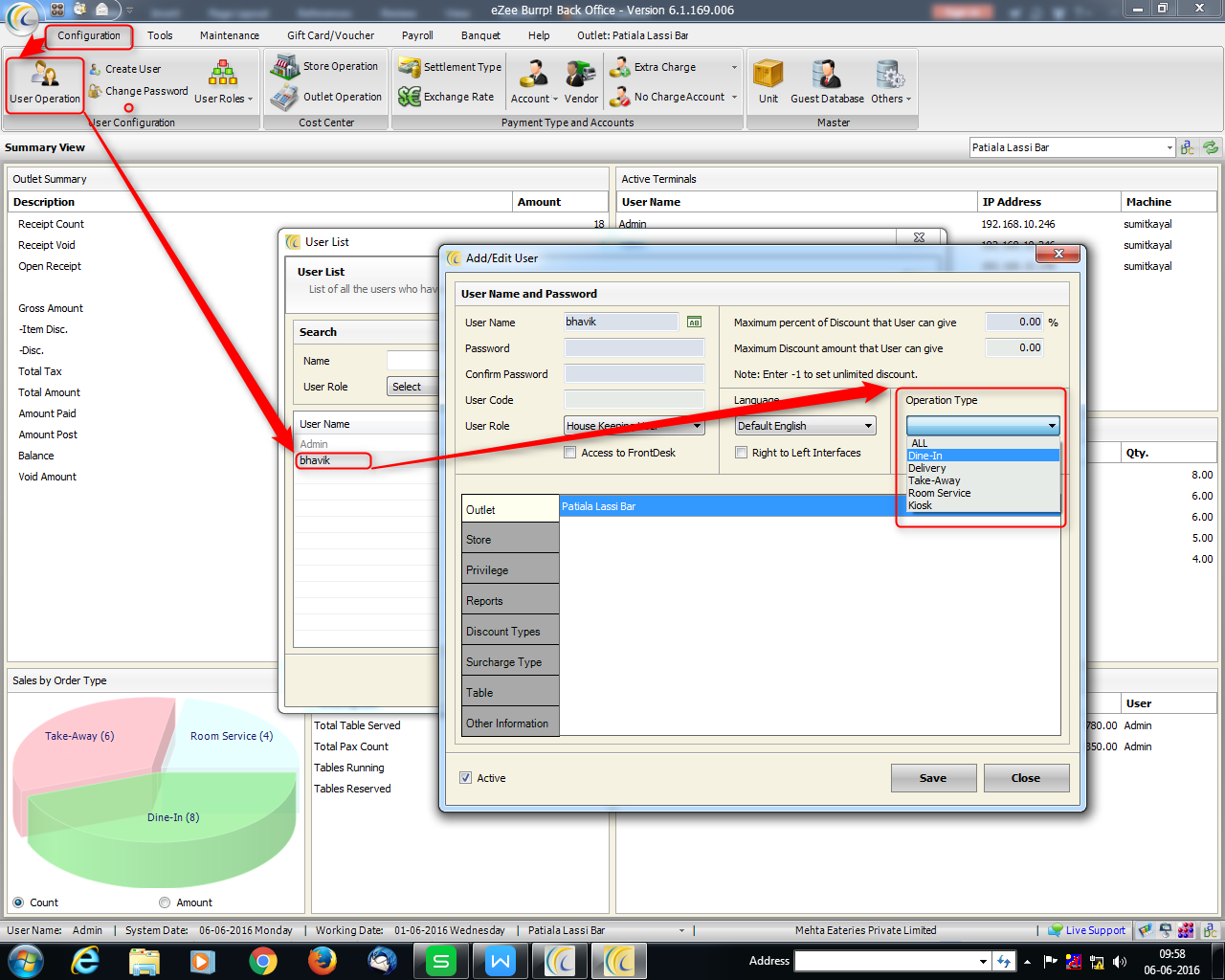
Task: Open the Maintenance menu
Action: point(230,35)
